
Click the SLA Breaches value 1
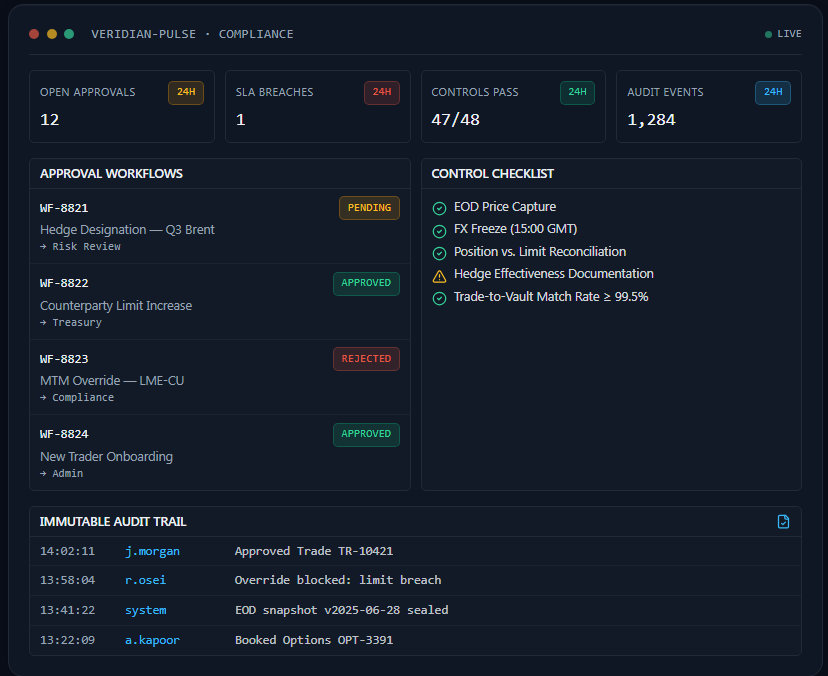tap(240, 120)
